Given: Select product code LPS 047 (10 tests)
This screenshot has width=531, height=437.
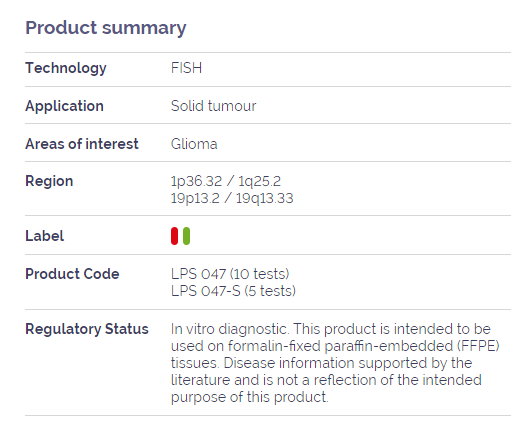Looking at the screenshot, I should [230, 274].
